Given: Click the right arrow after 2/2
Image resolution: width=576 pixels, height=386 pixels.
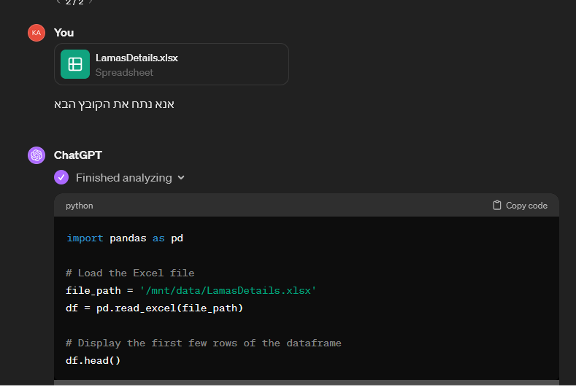Looking at the screenshot, I should pos(91,2).
